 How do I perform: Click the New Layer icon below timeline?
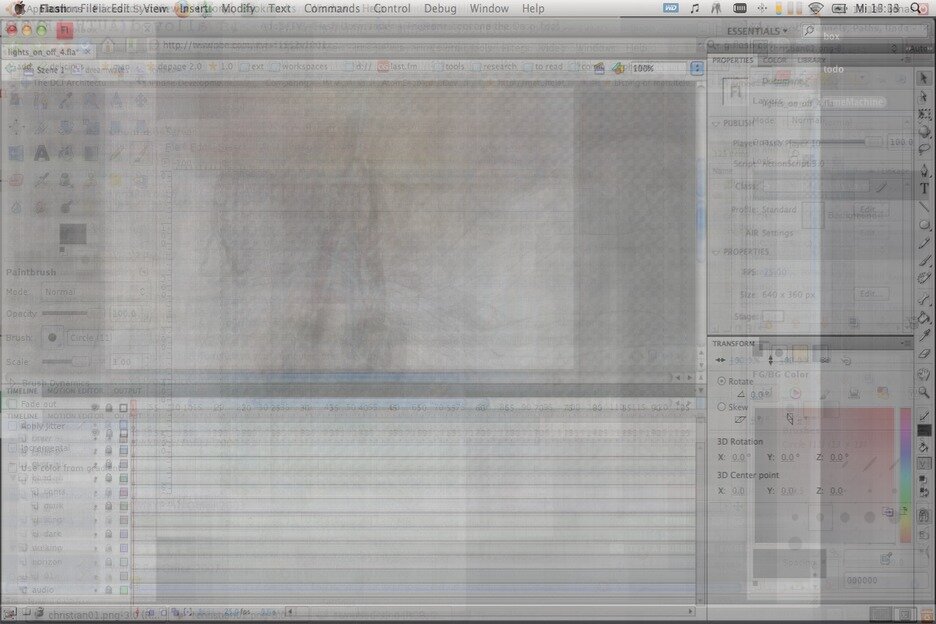click(x=10, y=613)
